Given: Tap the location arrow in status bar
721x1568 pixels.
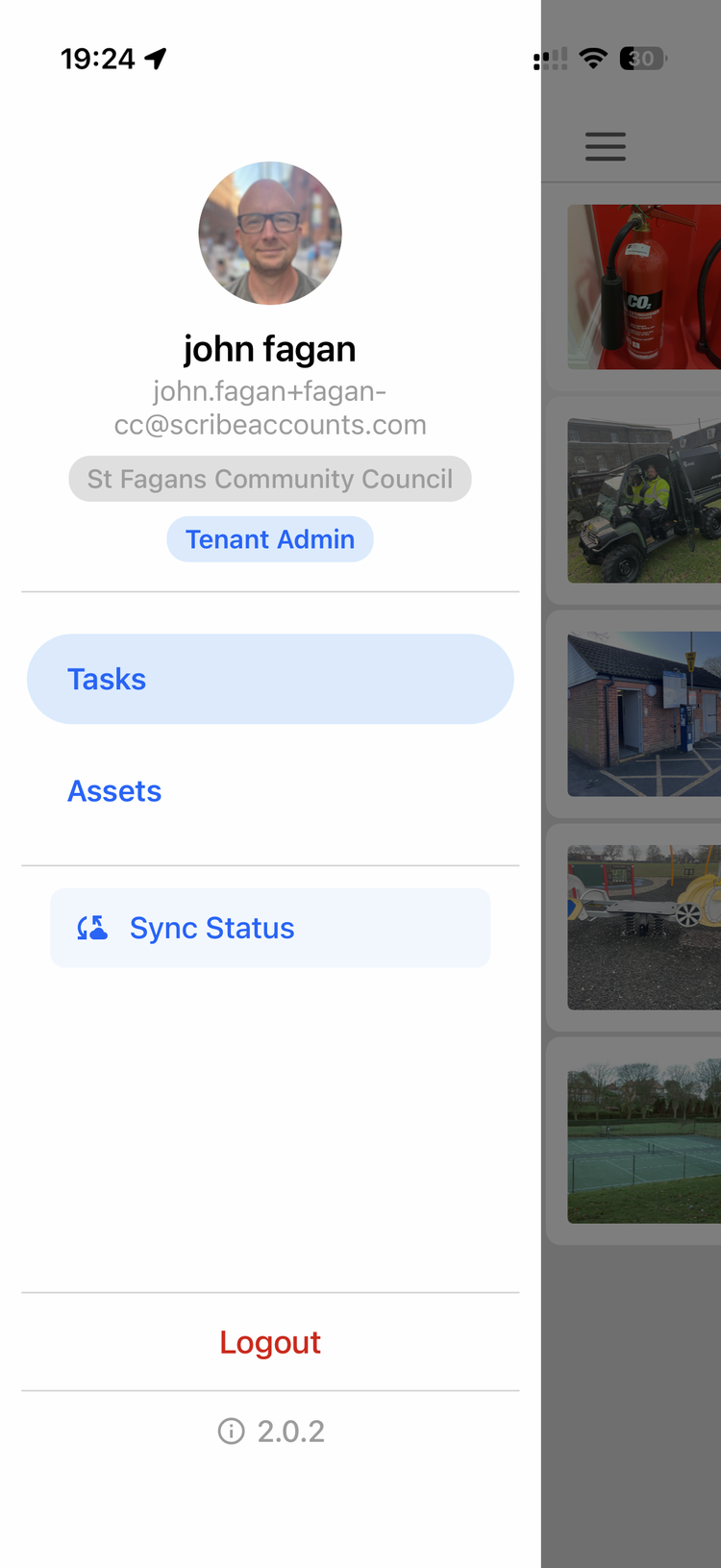Looking at the screenshot, I should (156, 59).
